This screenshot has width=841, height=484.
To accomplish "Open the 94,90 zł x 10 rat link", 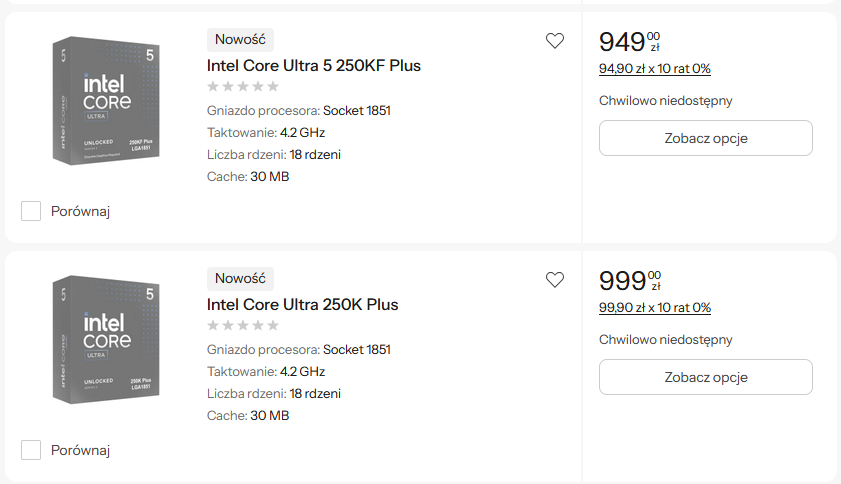I will [654, 69].
